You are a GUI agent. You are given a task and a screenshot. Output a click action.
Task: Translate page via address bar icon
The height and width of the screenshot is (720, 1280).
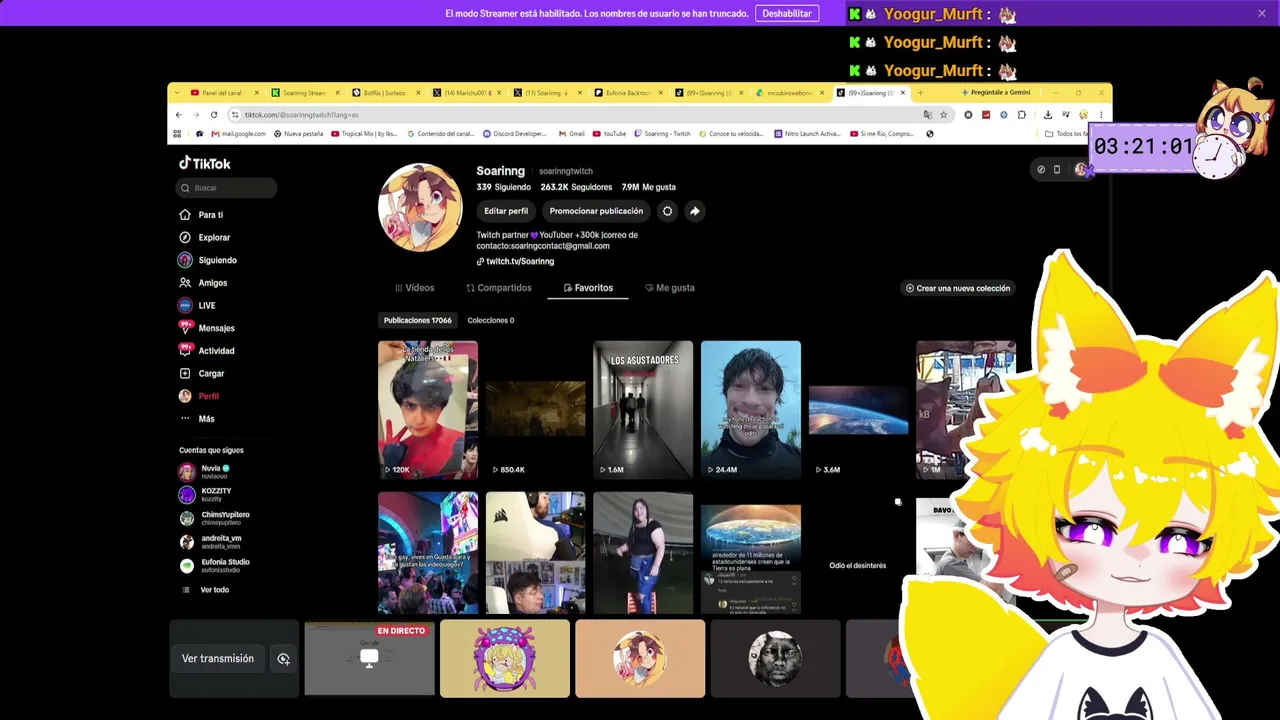(x=927, y=115)
